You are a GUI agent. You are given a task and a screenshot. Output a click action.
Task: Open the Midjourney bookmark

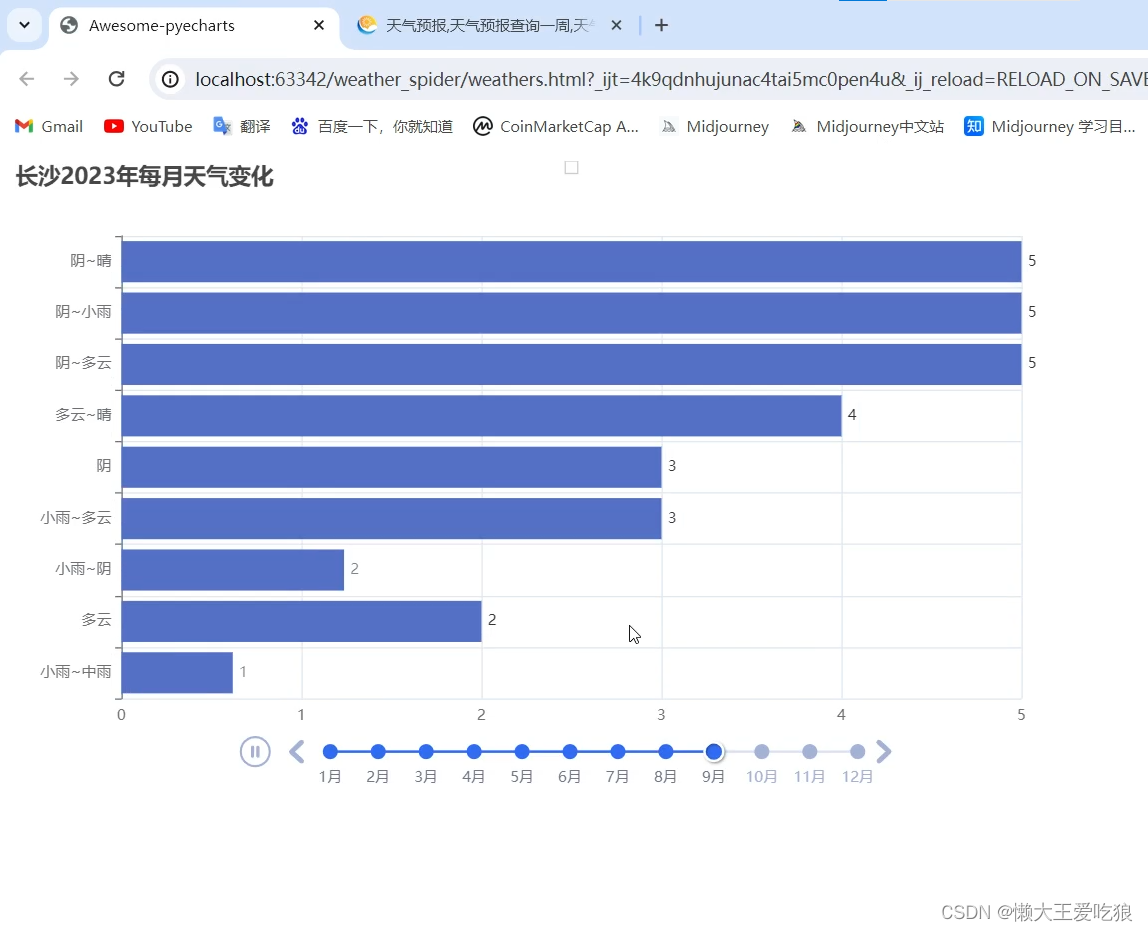715,127
